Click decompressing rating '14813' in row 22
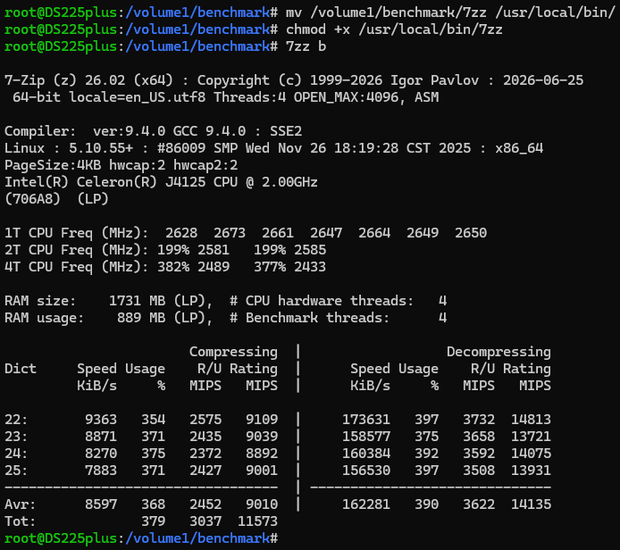This screenshot has width=620, height=550. 531,420
